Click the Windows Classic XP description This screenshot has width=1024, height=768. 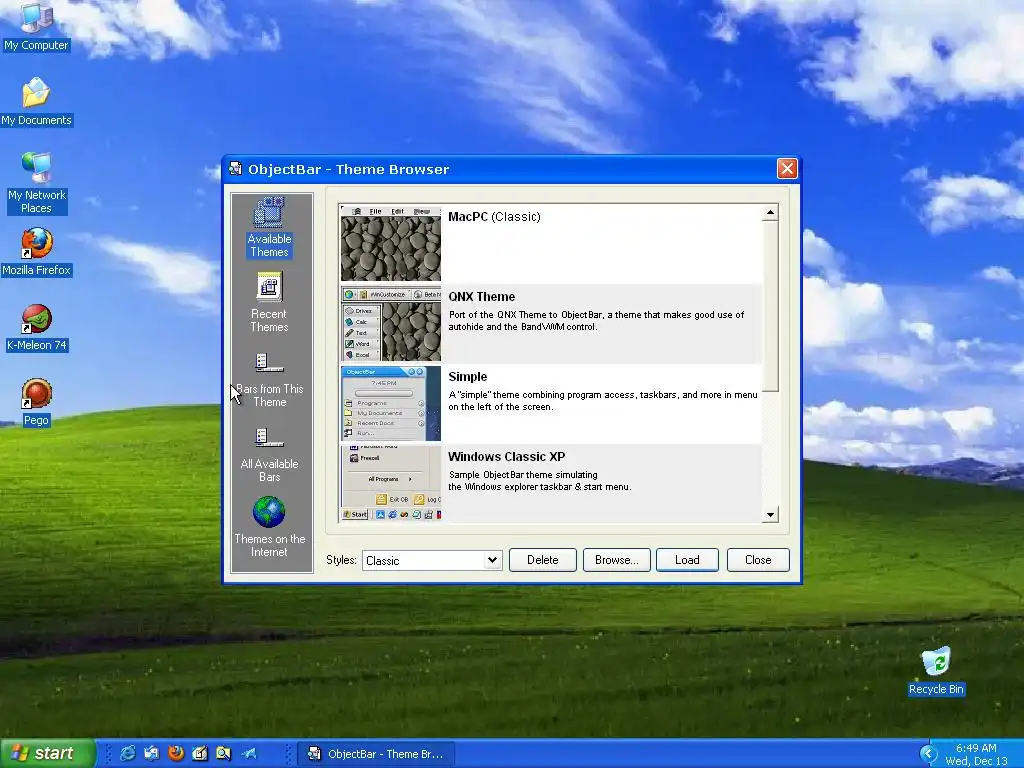click(539, 481)
